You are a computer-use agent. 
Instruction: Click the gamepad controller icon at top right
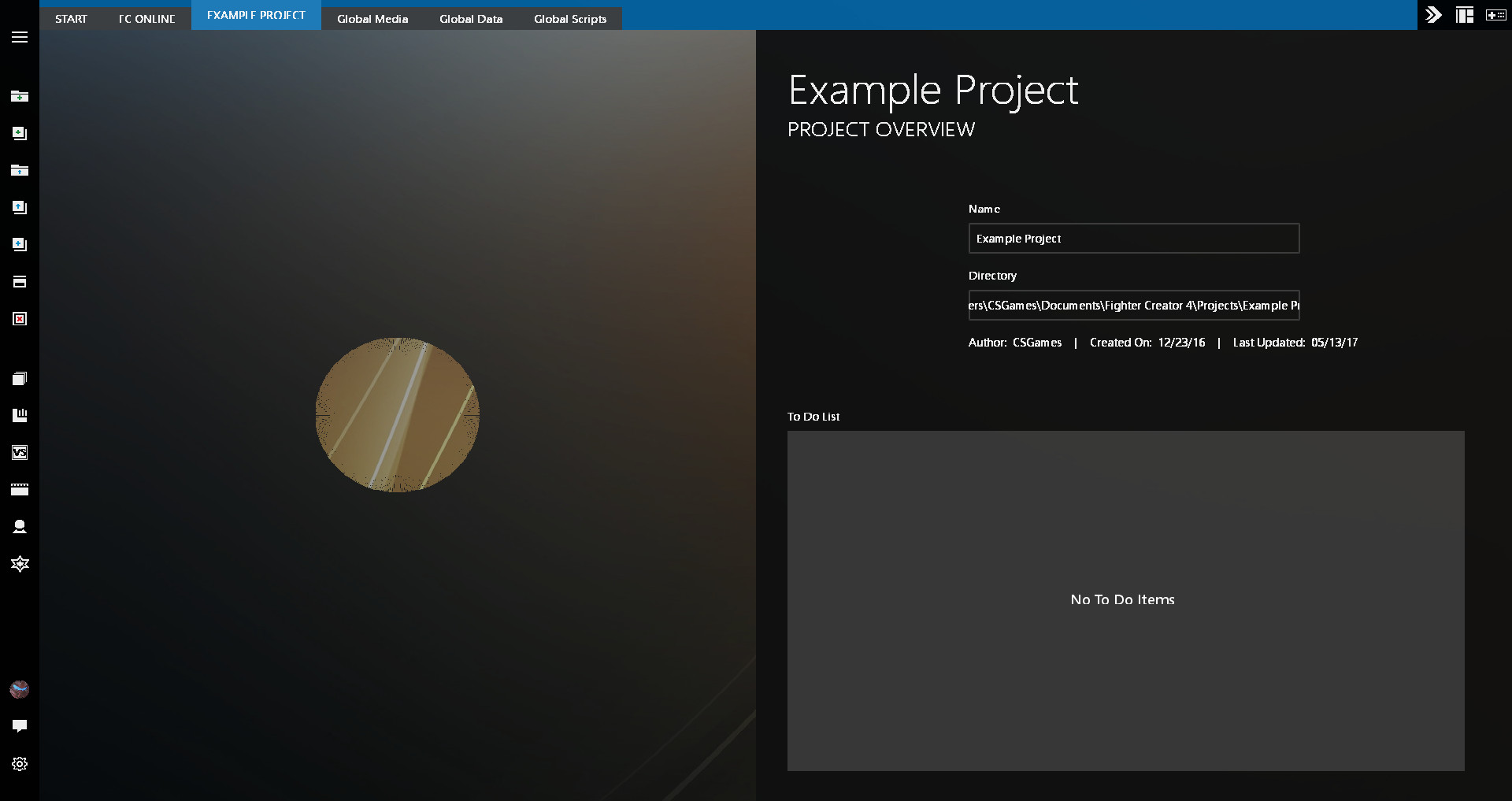pyautogui.click(x=1495, y=15)
